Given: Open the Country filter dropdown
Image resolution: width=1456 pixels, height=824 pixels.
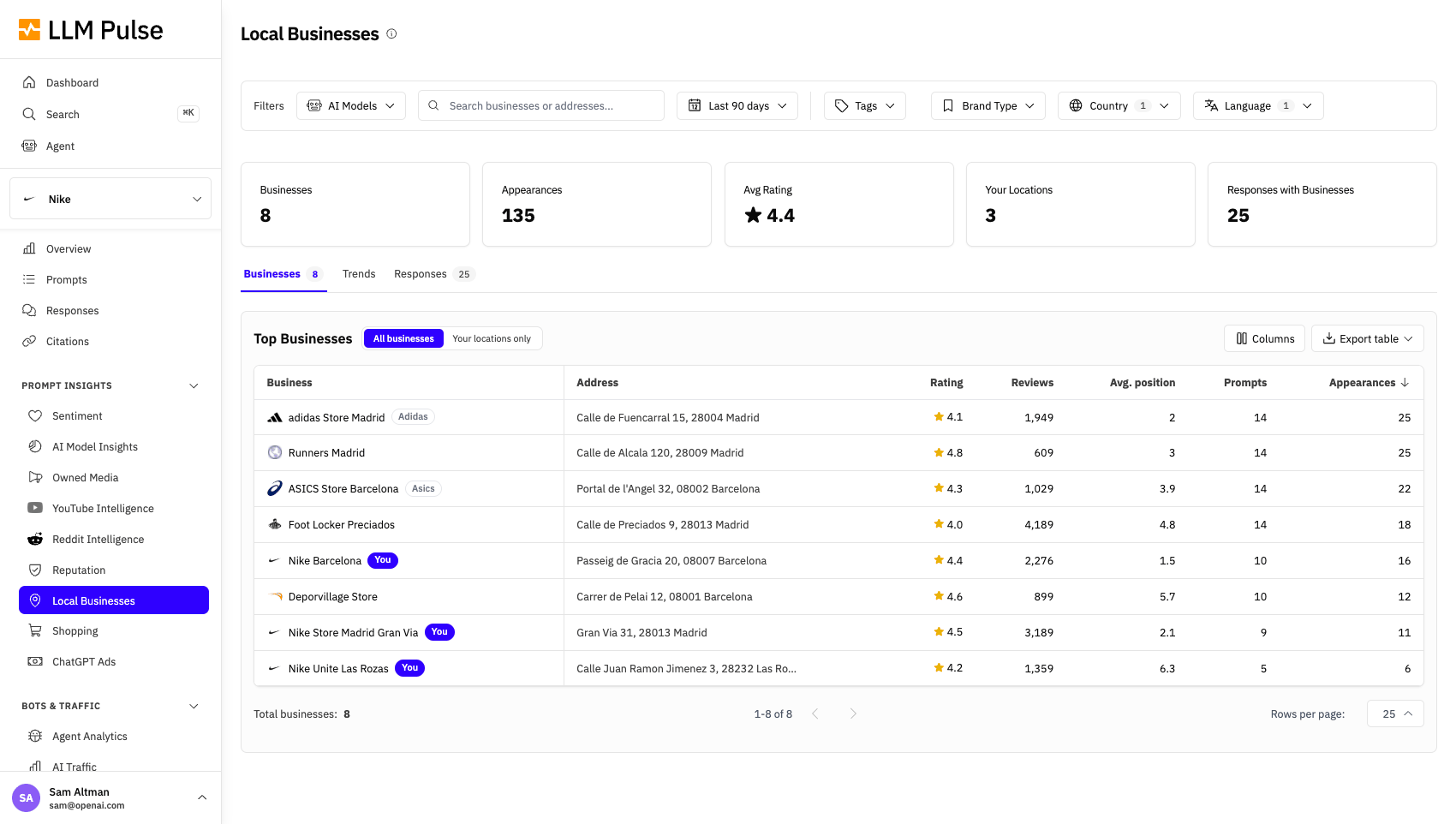Looking at the screenshot, I should (x=1119, y=105).
